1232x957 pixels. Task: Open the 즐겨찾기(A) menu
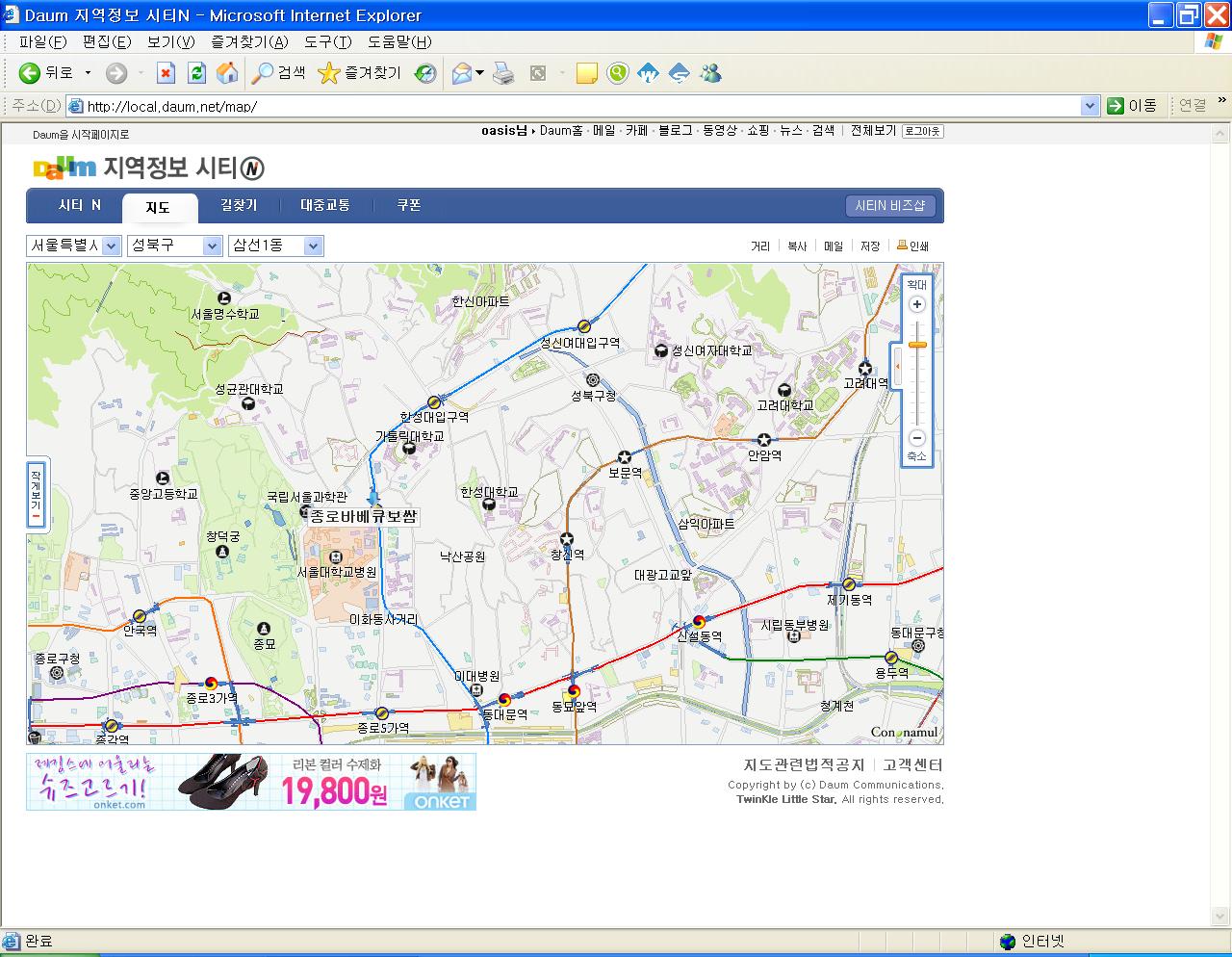(249, 41)
